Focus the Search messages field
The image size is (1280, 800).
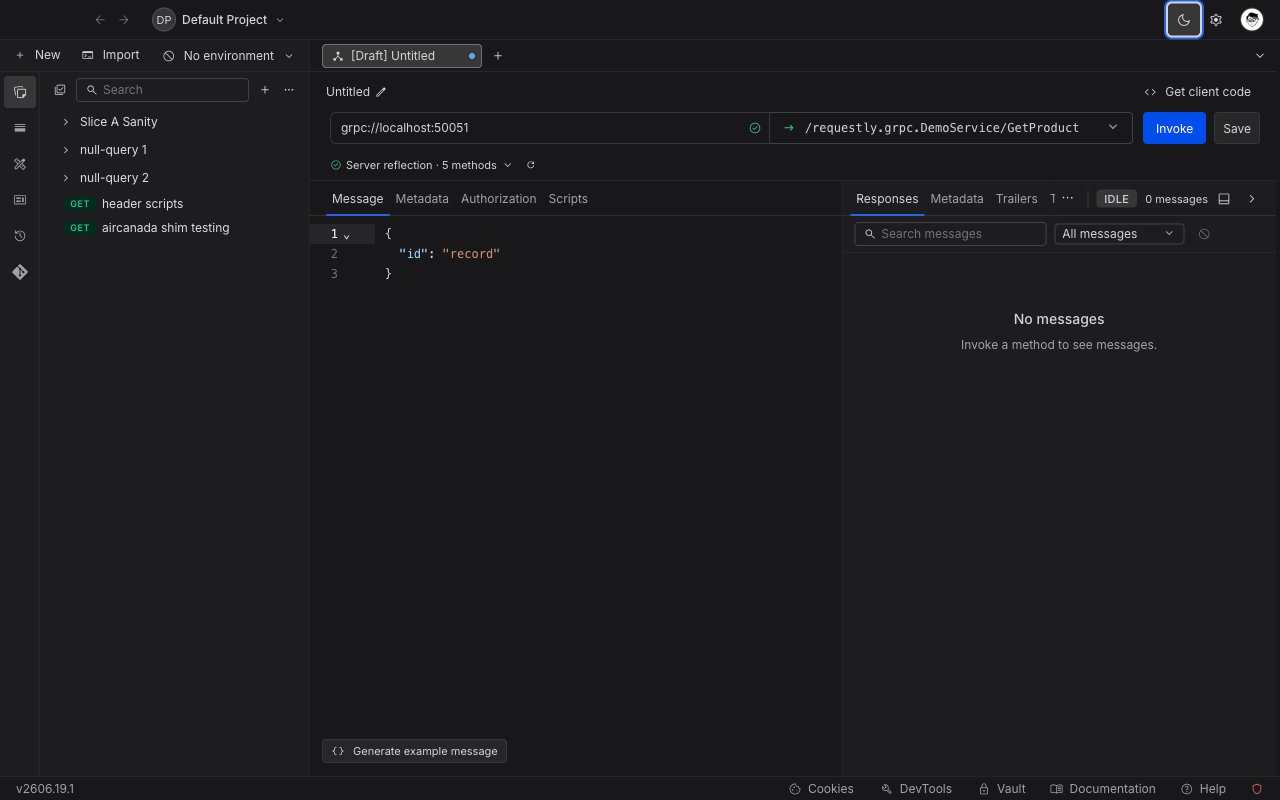point(950,234)
